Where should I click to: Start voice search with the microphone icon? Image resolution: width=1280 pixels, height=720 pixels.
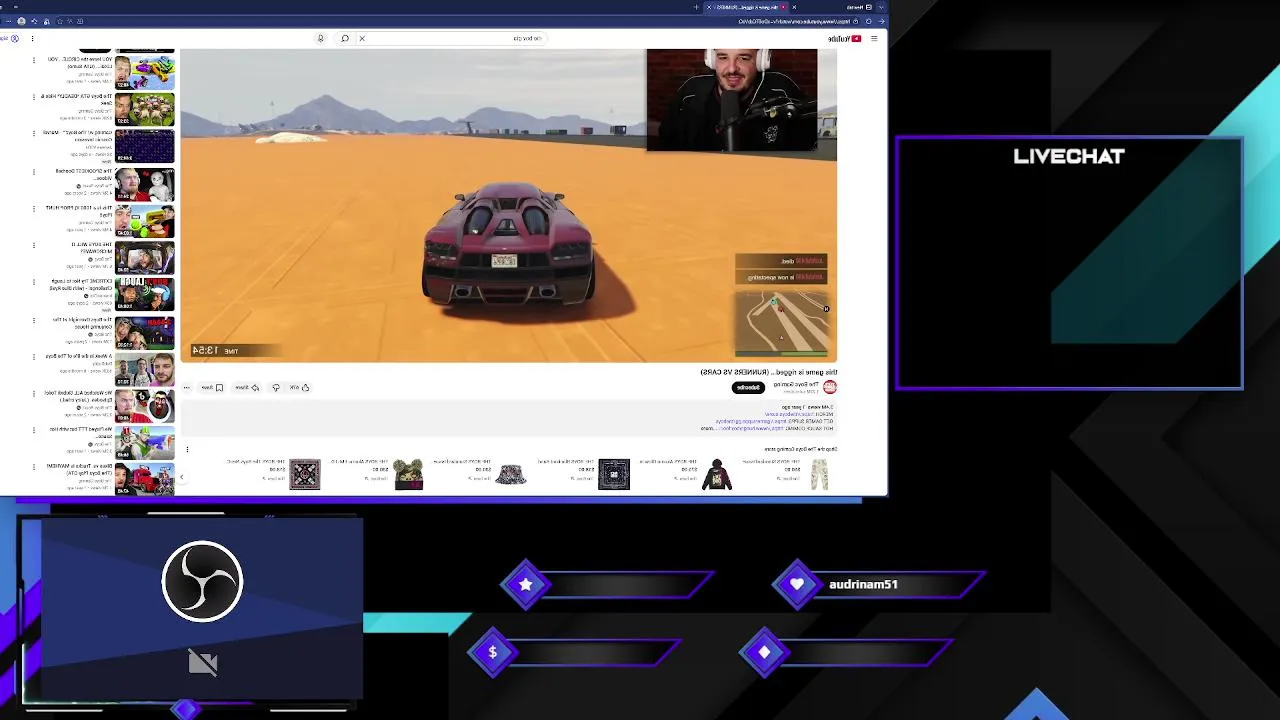[320, 38]
